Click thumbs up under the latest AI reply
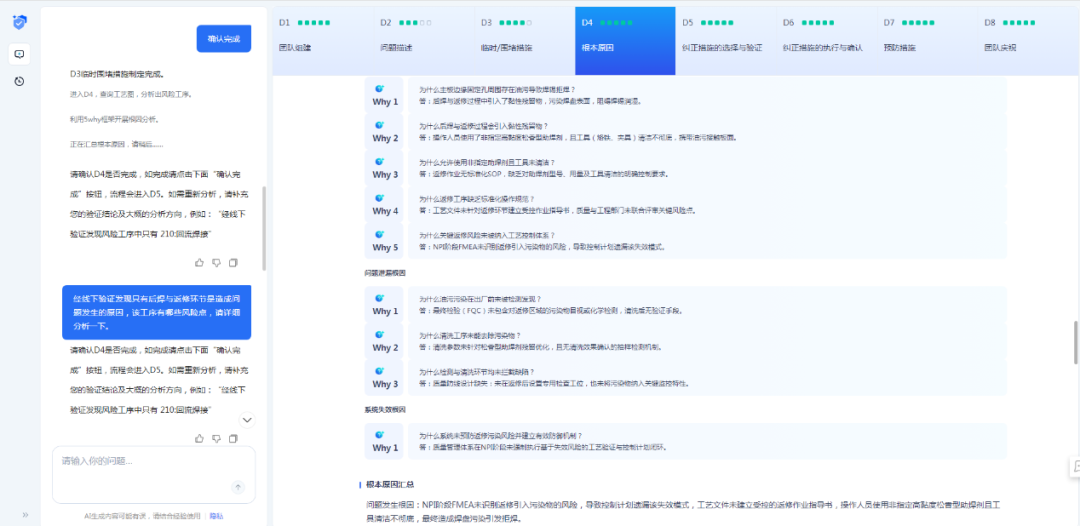The image size is (1080, 526). click(x=199, y=438)
